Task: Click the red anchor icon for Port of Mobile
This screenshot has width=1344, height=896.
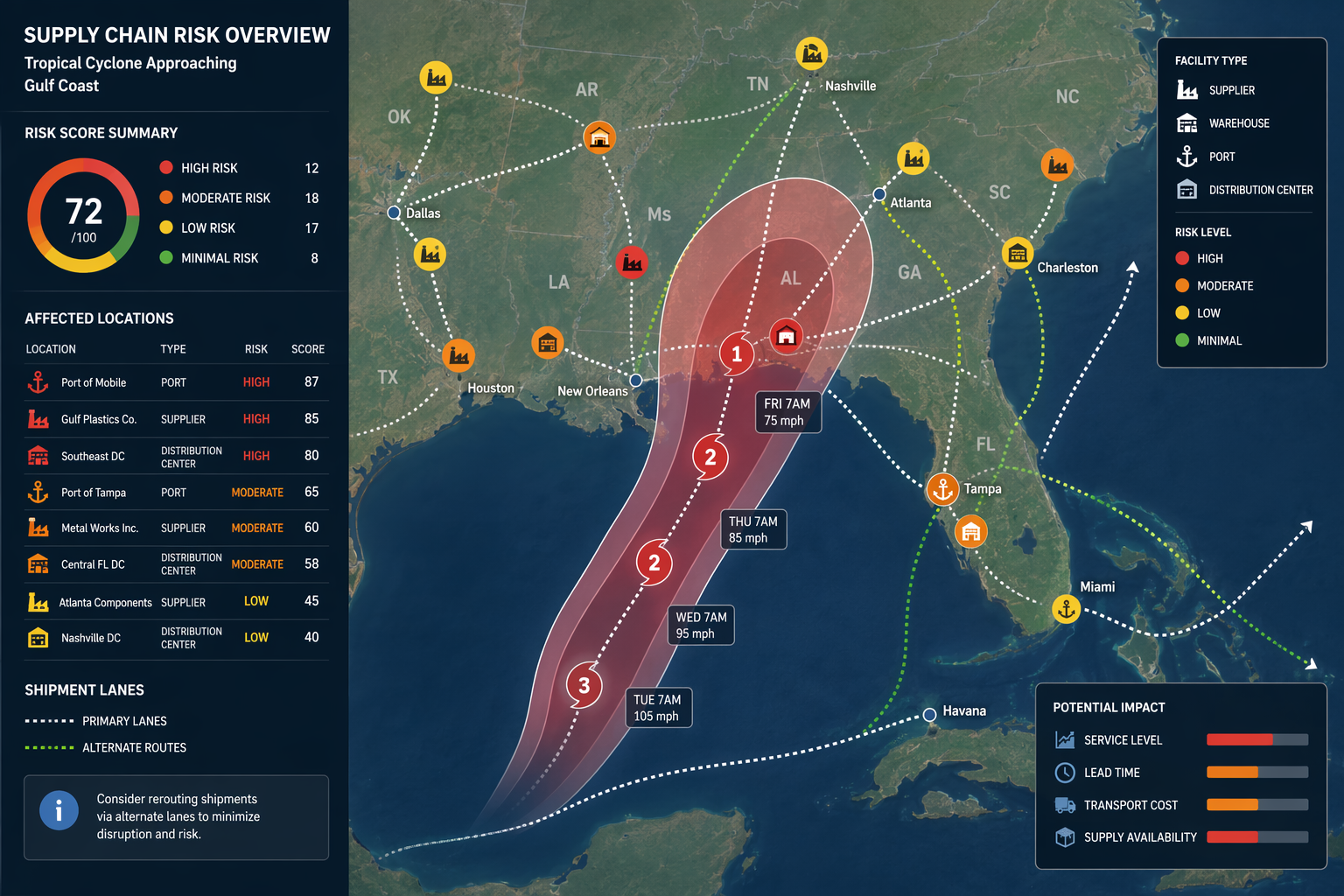Action: 38,382
